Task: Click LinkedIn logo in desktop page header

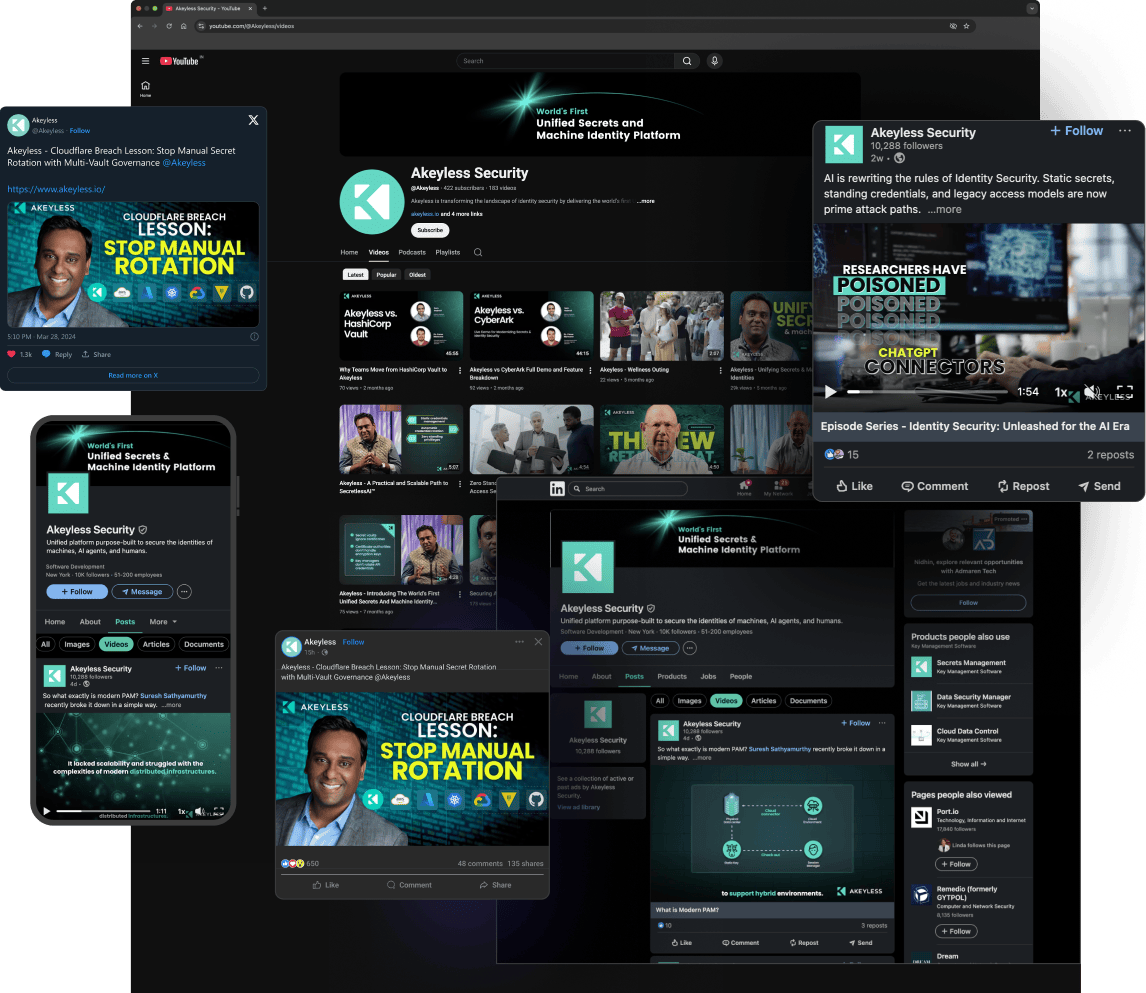Action: (x=557, y=489)
